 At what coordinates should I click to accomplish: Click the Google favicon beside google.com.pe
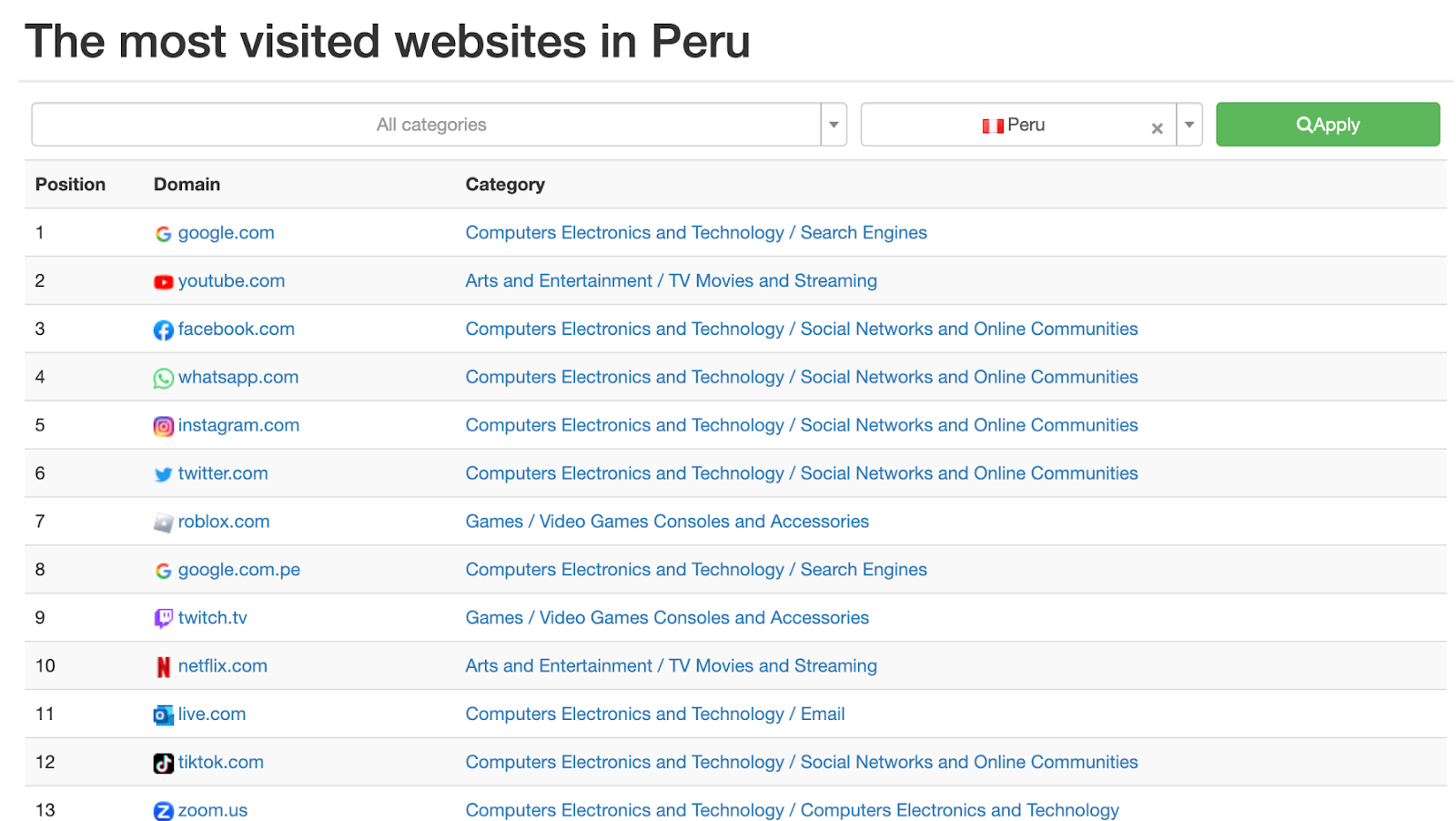pyautogui.click(x=163, y=571)
